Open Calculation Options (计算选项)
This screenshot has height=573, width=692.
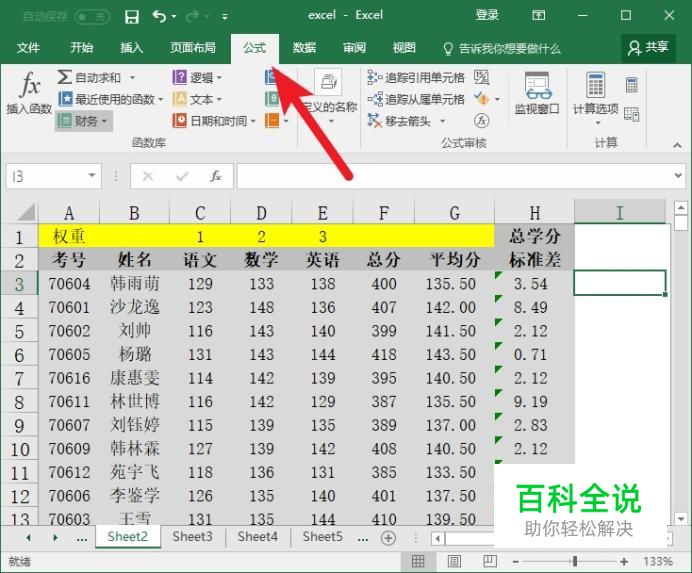pyautogui.click(x=596, y=96)
